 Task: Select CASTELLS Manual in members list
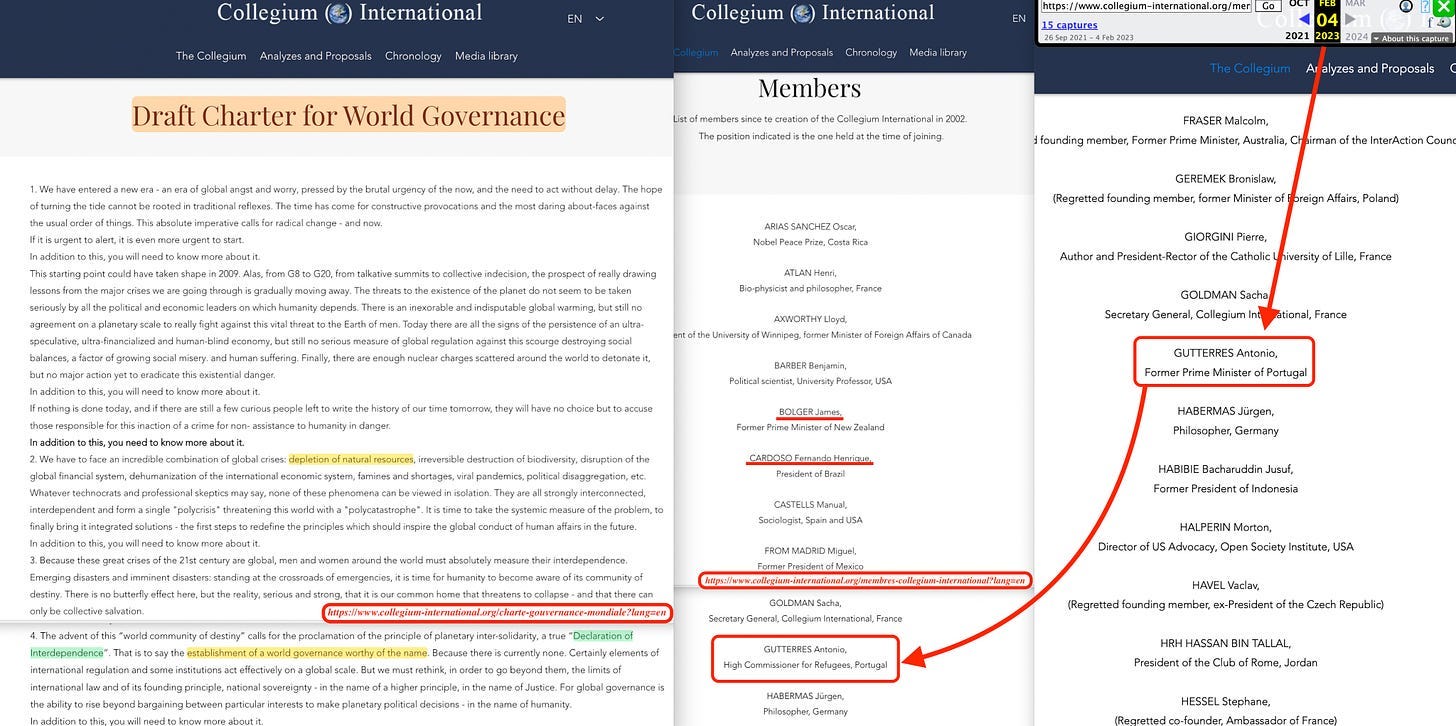point(810,504)
